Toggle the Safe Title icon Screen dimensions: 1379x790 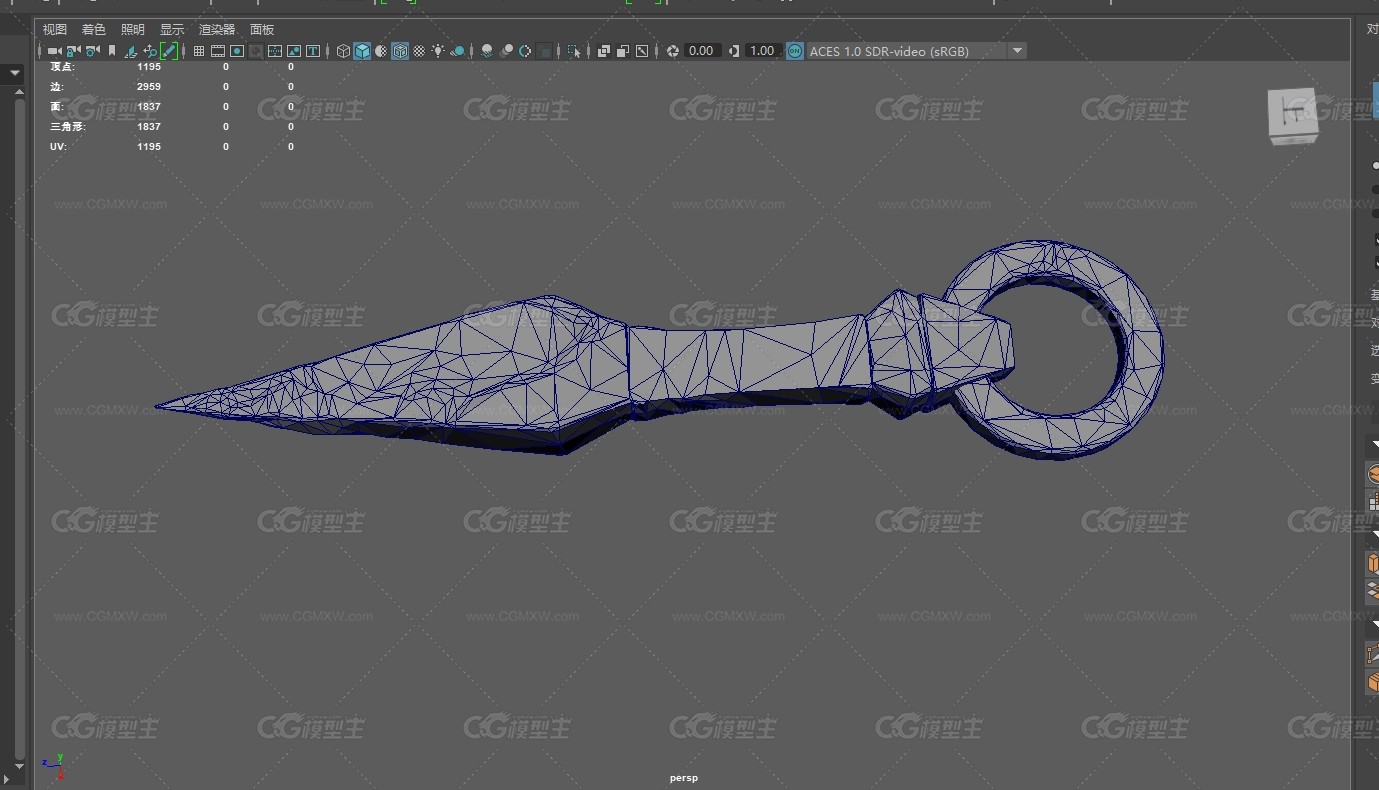click(x=313, y=51)
